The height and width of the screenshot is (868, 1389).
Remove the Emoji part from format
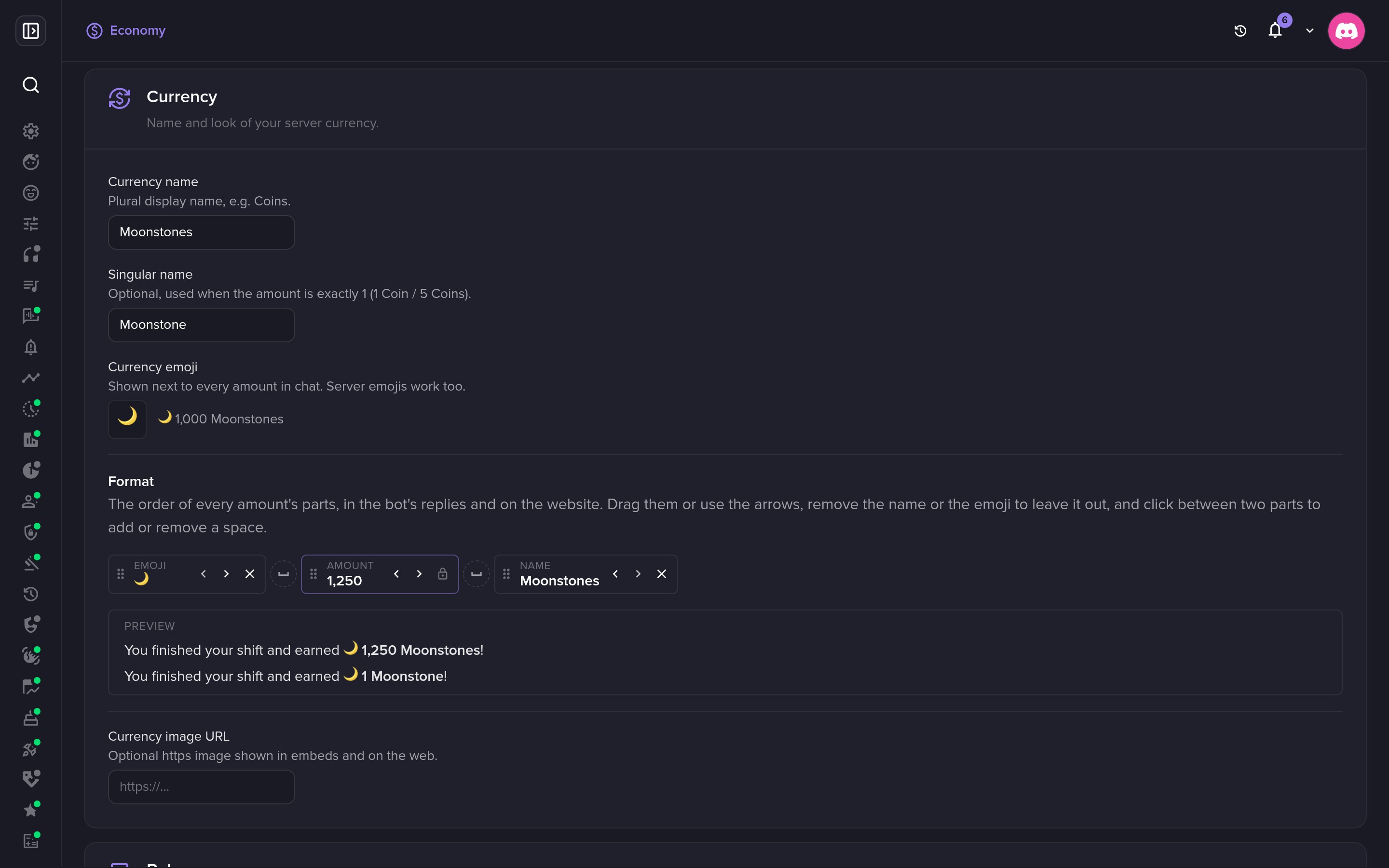(x=250, y=574)
